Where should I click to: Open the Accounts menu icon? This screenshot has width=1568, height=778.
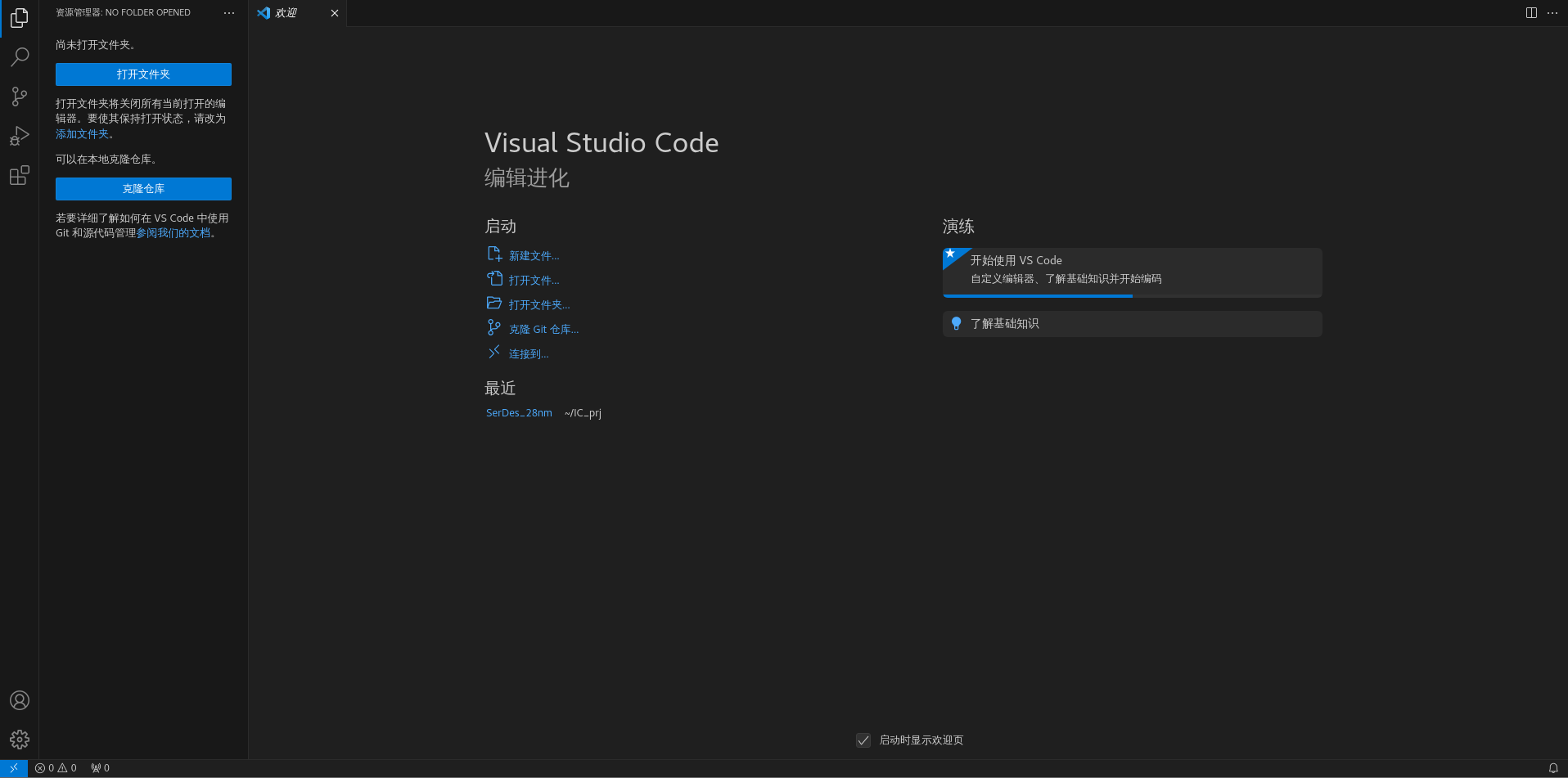[x=20, y=700]
